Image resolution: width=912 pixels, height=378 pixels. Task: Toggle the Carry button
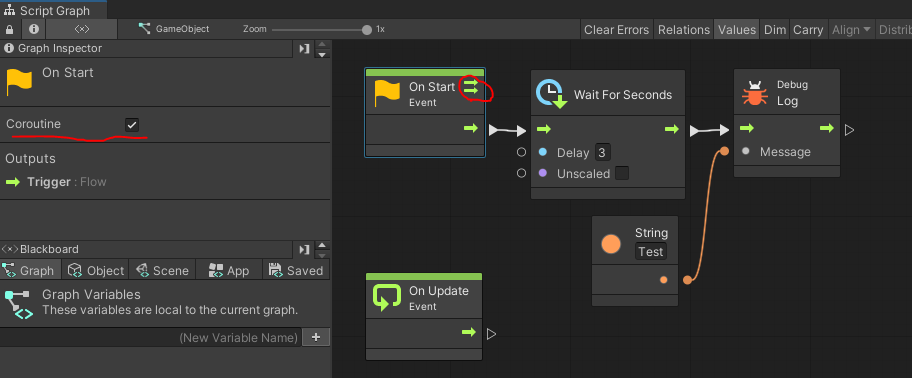808,30
